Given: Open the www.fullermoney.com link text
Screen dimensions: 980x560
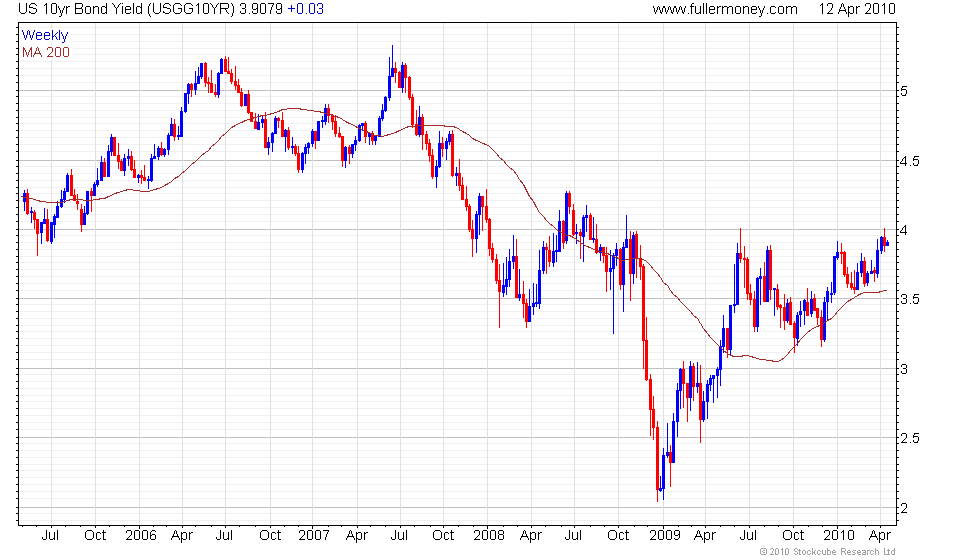Looking at the screenshot, I should 725,9.
